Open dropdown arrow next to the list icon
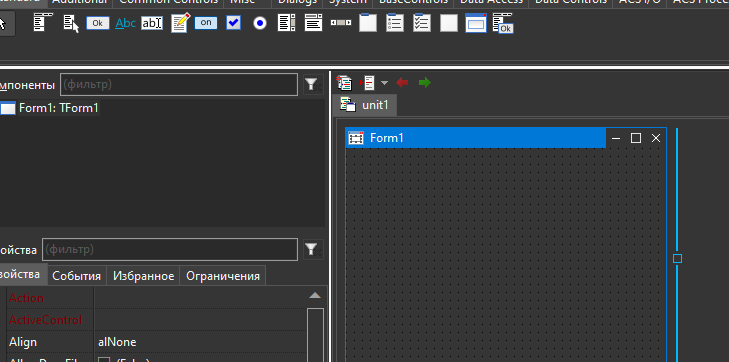Screen dimensions: 729x362 [384, 83]
